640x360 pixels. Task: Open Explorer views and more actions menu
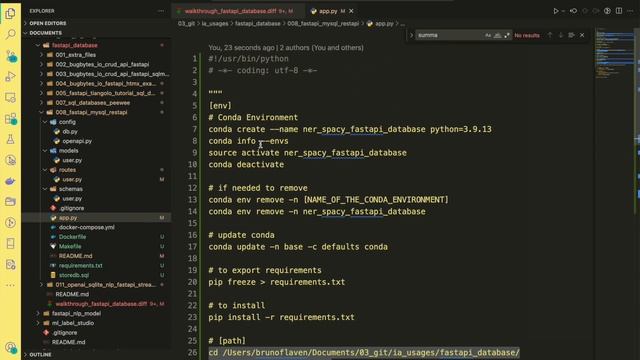pos(161,11)
